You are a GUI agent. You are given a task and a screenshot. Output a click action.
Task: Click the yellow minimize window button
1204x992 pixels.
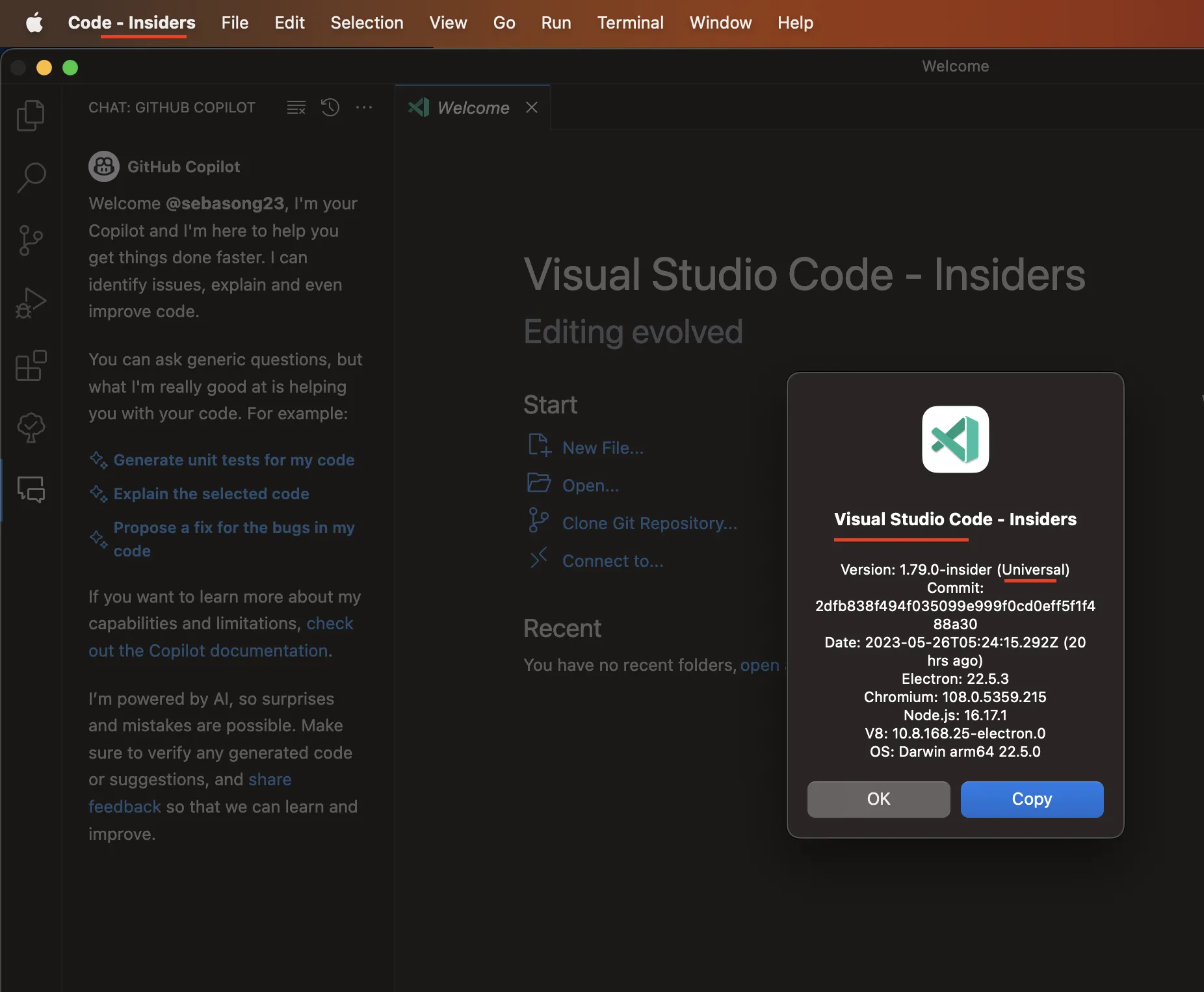tap(44, 68)
